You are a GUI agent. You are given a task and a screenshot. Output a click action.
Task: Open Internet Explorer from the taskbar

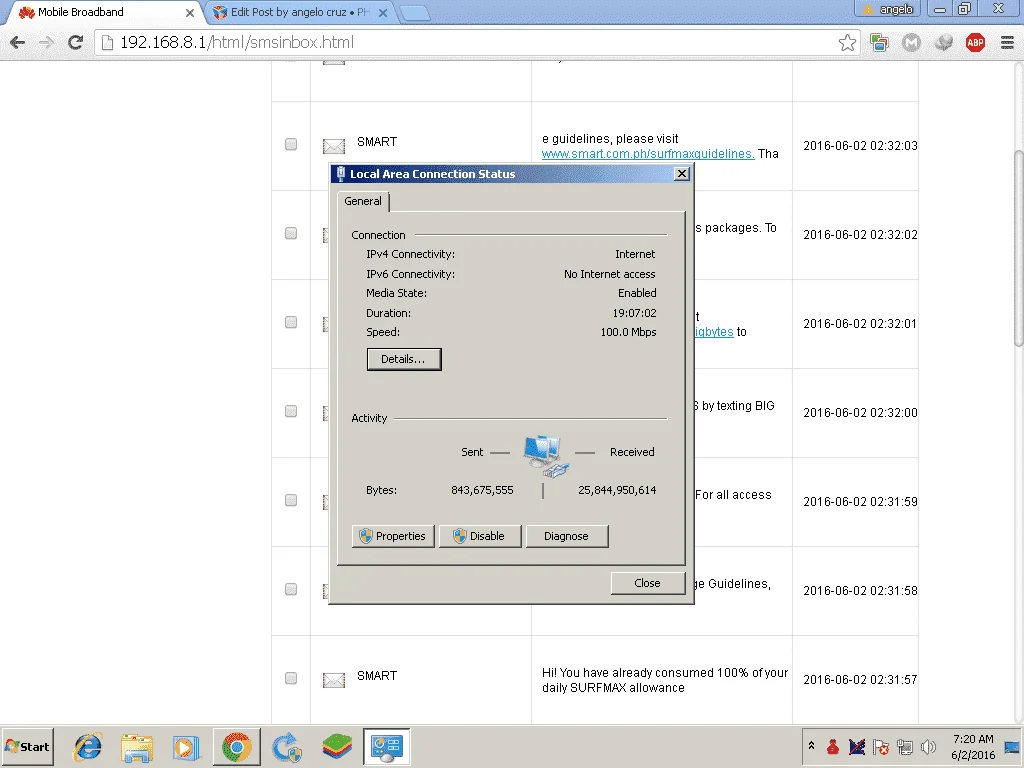pos(88,746)
